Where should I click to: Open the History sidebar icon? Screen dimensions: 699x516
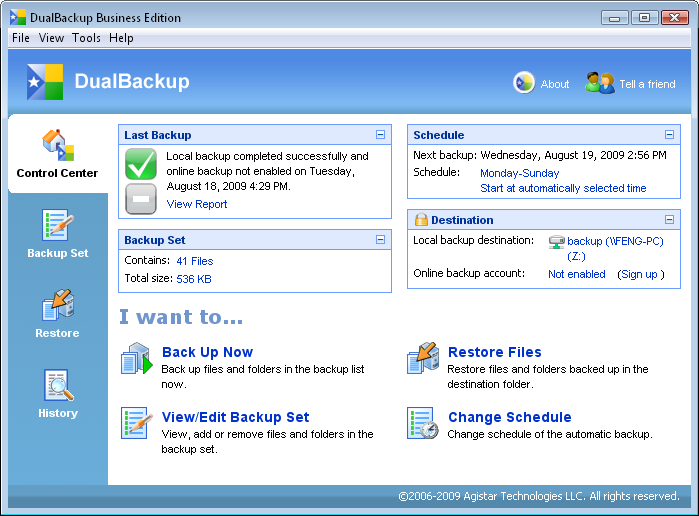coord(58,386)
